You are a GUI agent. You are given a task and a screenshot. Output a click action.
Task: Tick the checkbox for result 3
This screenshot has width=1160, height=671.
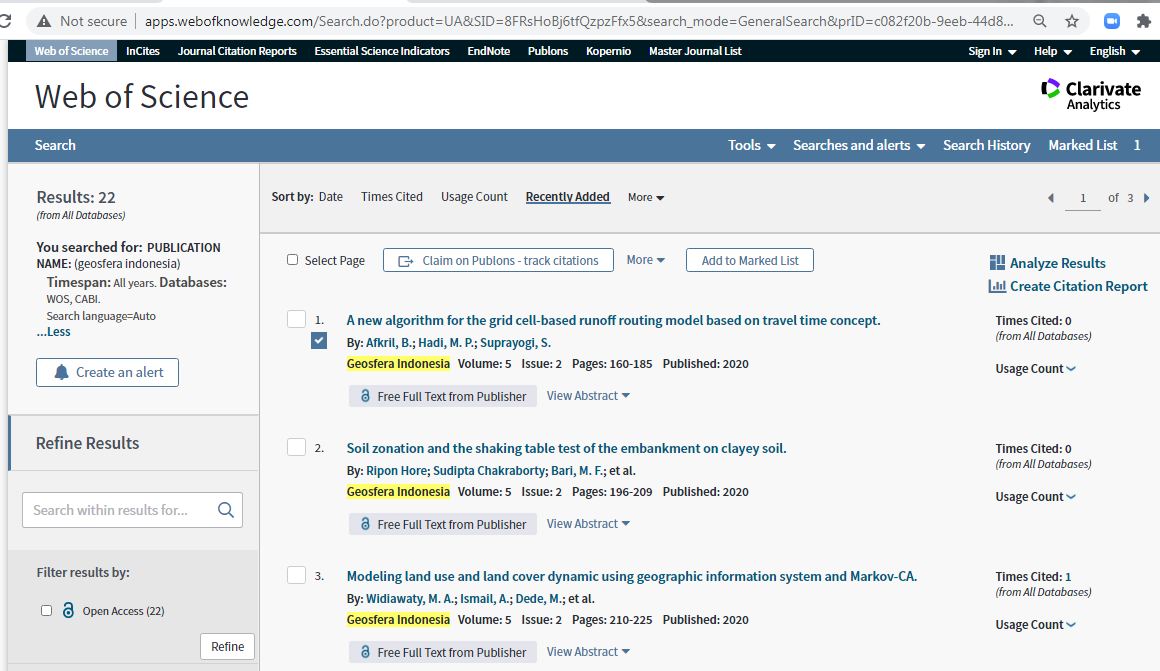pos(297,575)
